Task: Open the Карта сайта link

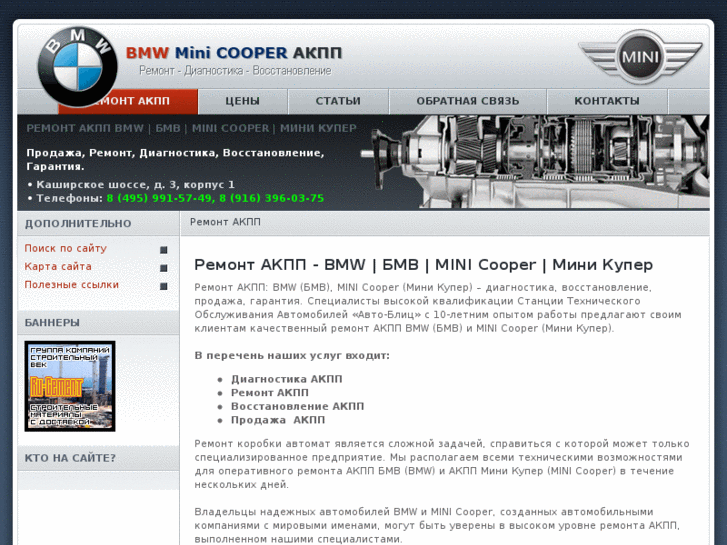Action: tap(58, 267)
